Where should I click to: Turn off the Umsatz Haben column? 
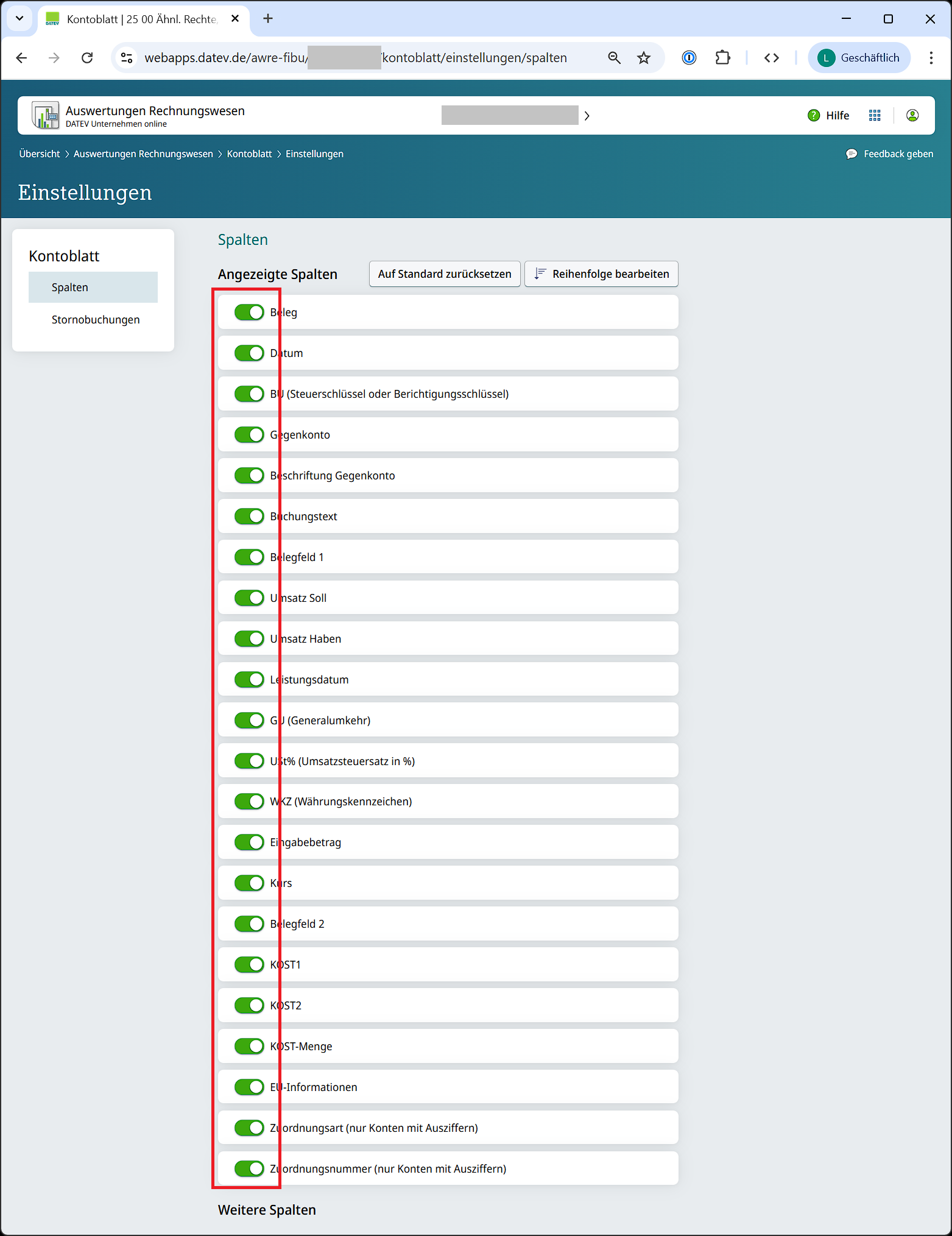[x=249, y=639]
